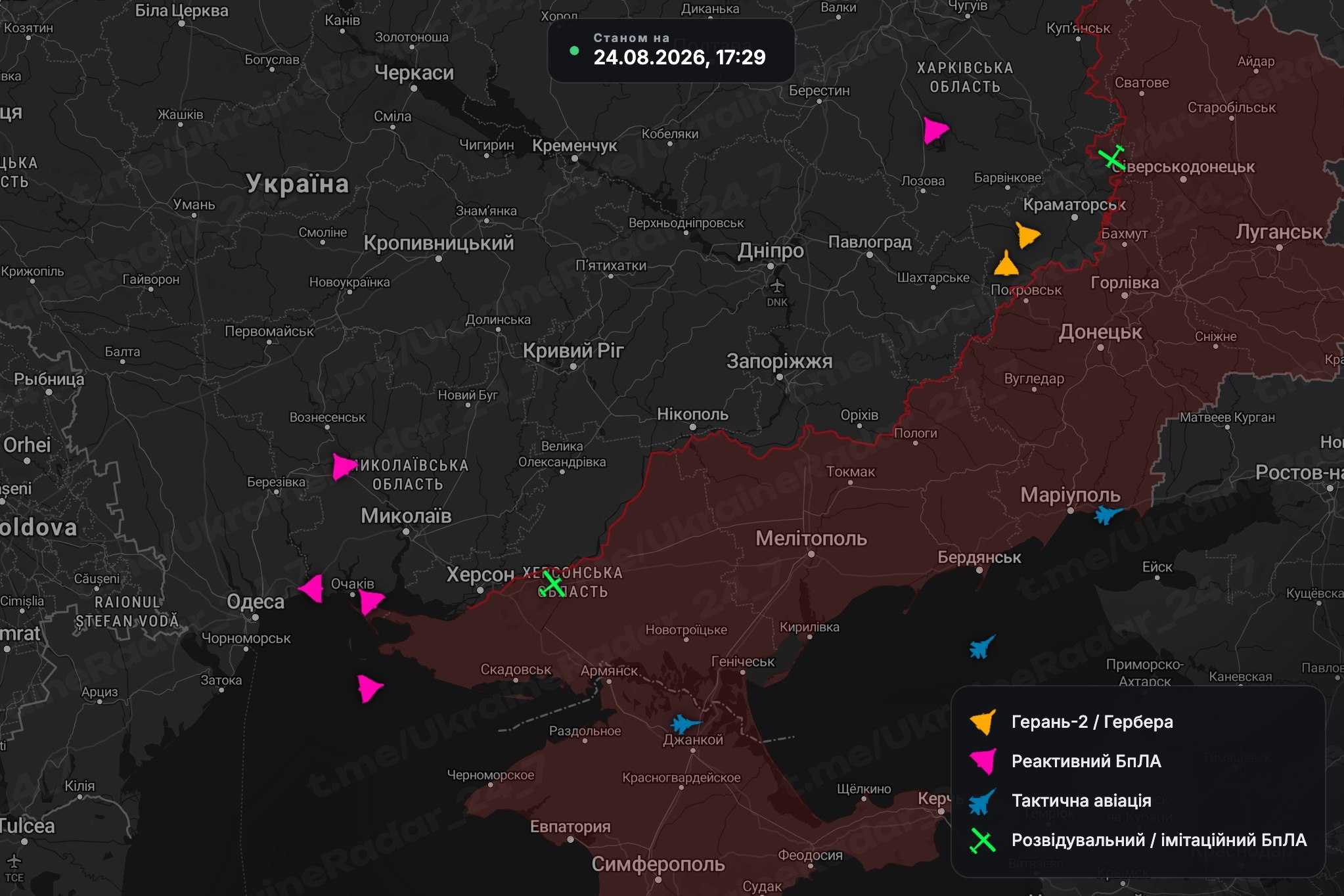This screenshot has width=1344, height=896.
Task: Click the TCE airport icon near Tulcea
Action: pos(14,861)
